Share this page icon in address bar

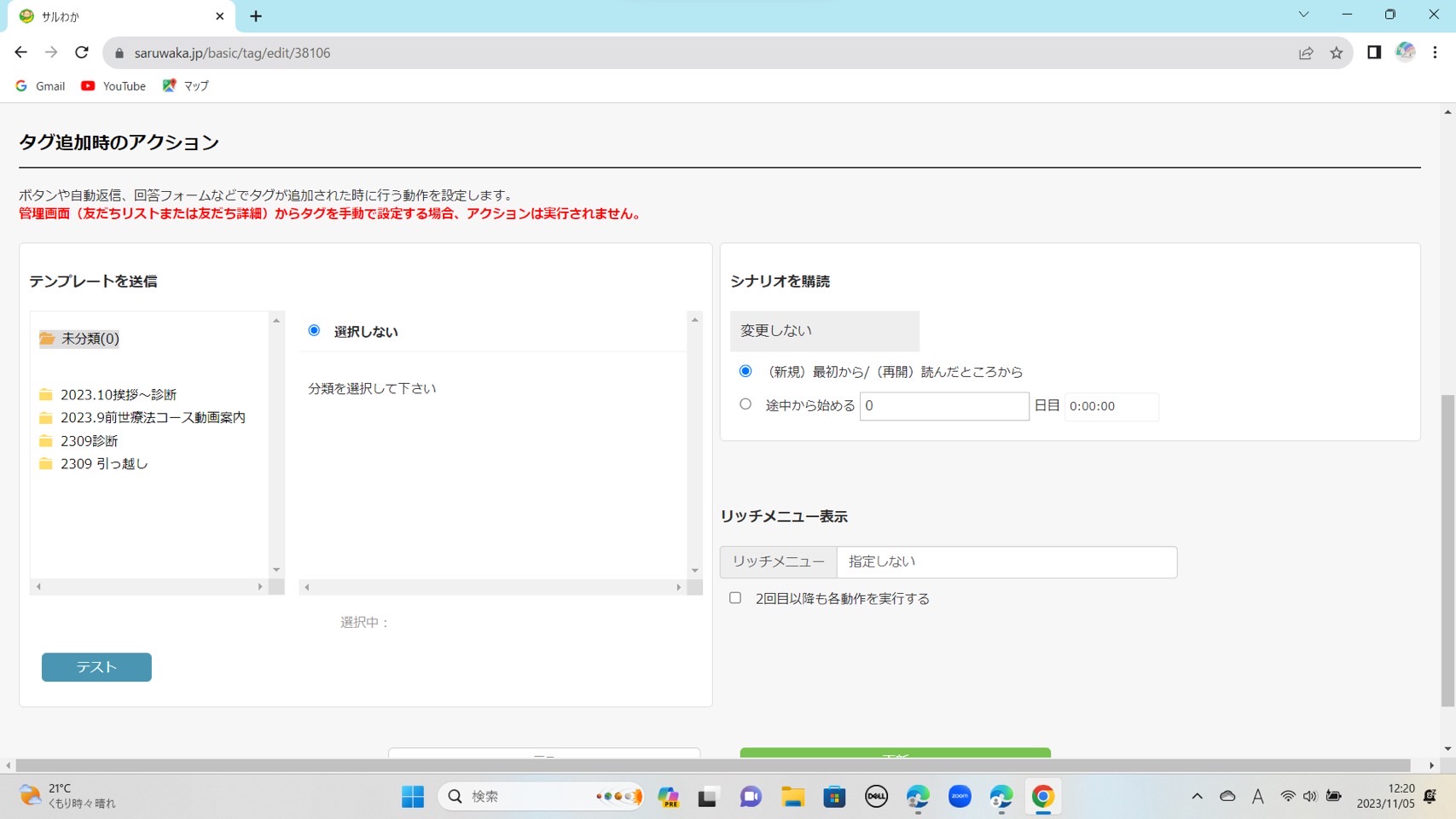point(1306,53)
